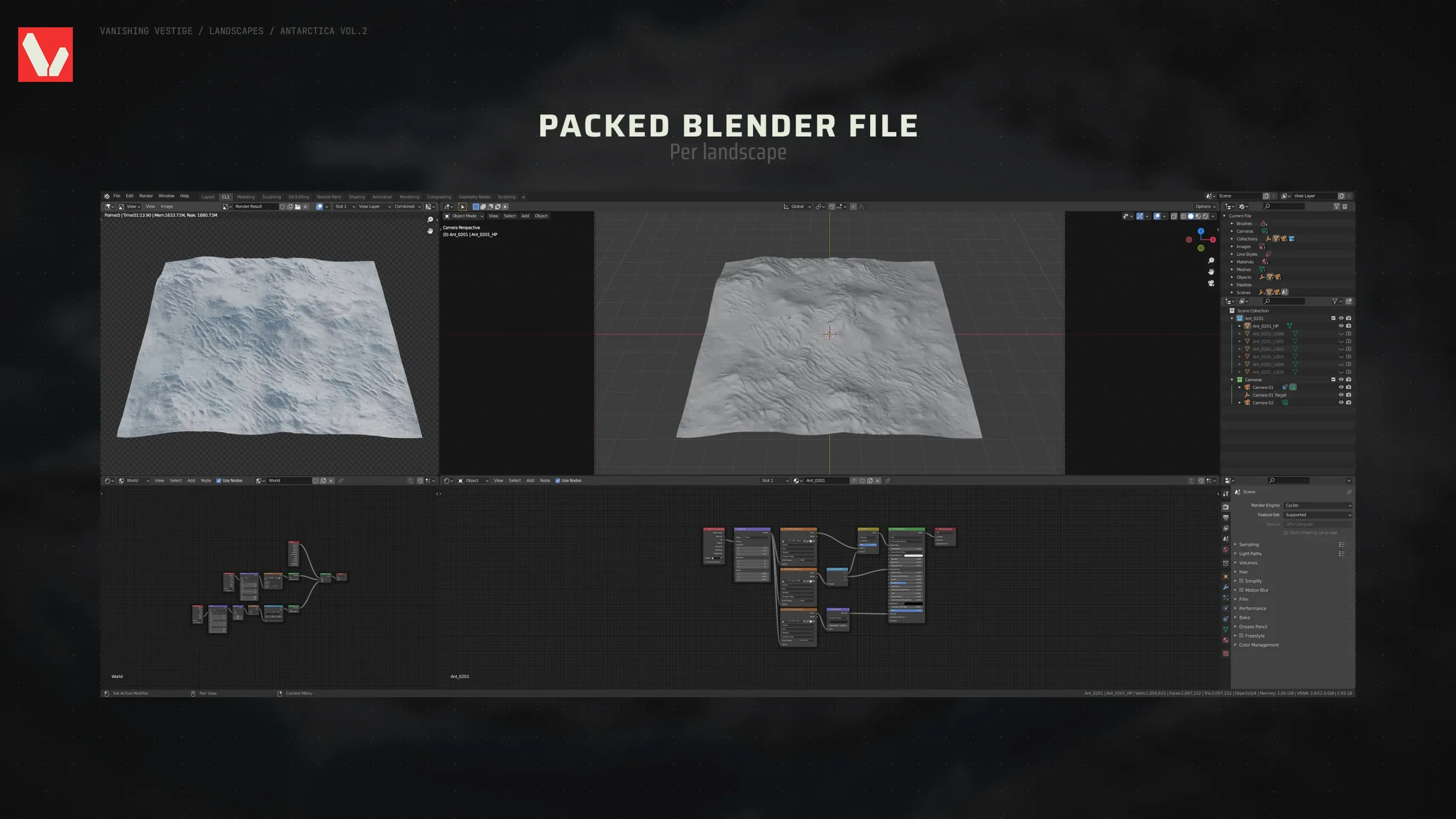The width and height of the screenshot is (1456, 819).
Task: Click the add workspace plus button
Action: [x=523, y=197]
